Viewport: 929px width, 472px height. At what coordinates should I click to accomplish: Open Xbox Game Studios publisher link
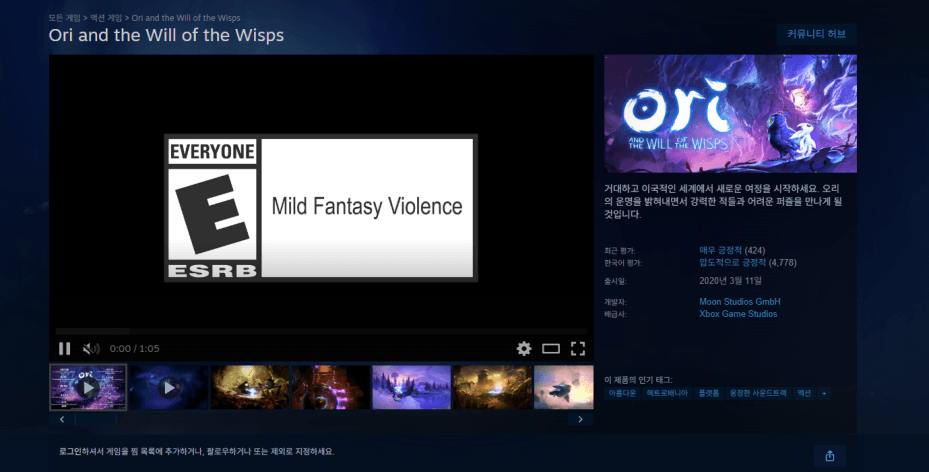(738, 314)
